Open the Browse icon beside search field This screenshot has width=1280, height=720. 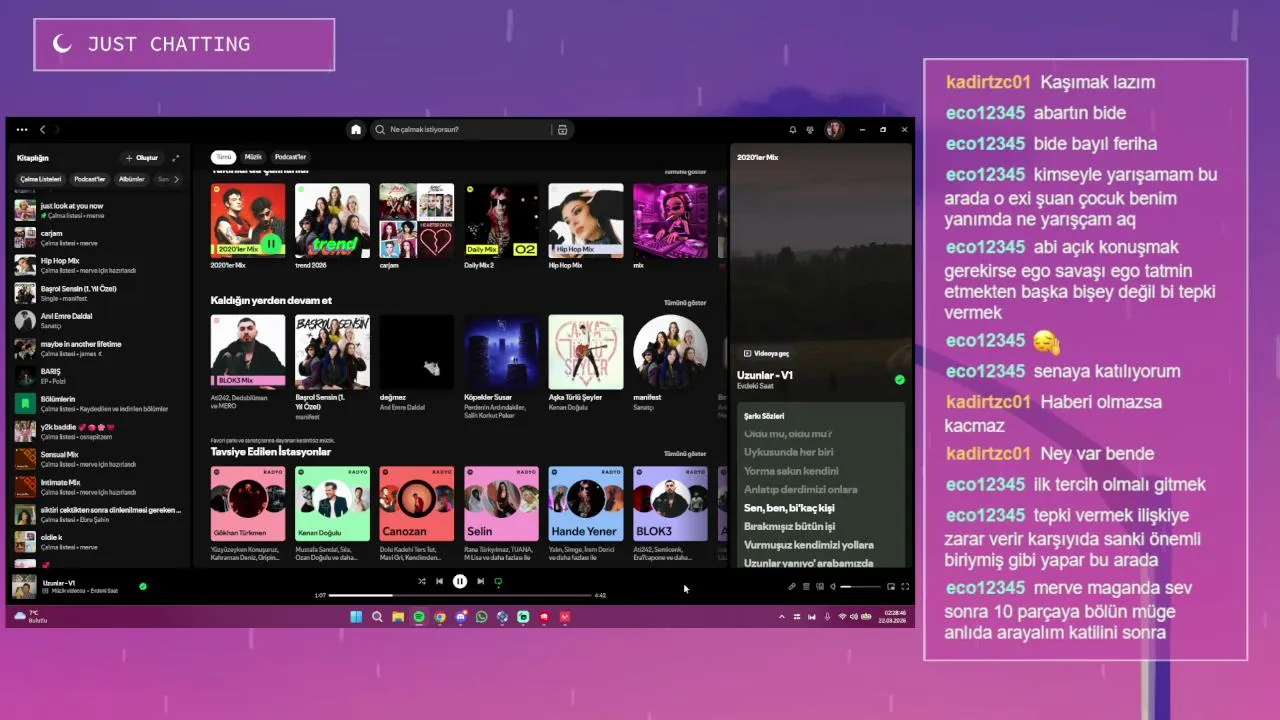point(562,129)
